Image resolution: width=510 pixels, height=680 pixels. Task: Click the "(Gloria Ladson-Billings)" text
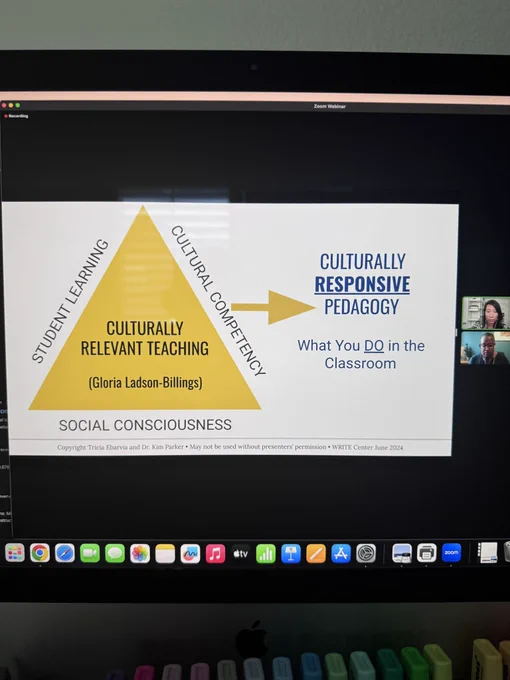click(x=145, y=382)
